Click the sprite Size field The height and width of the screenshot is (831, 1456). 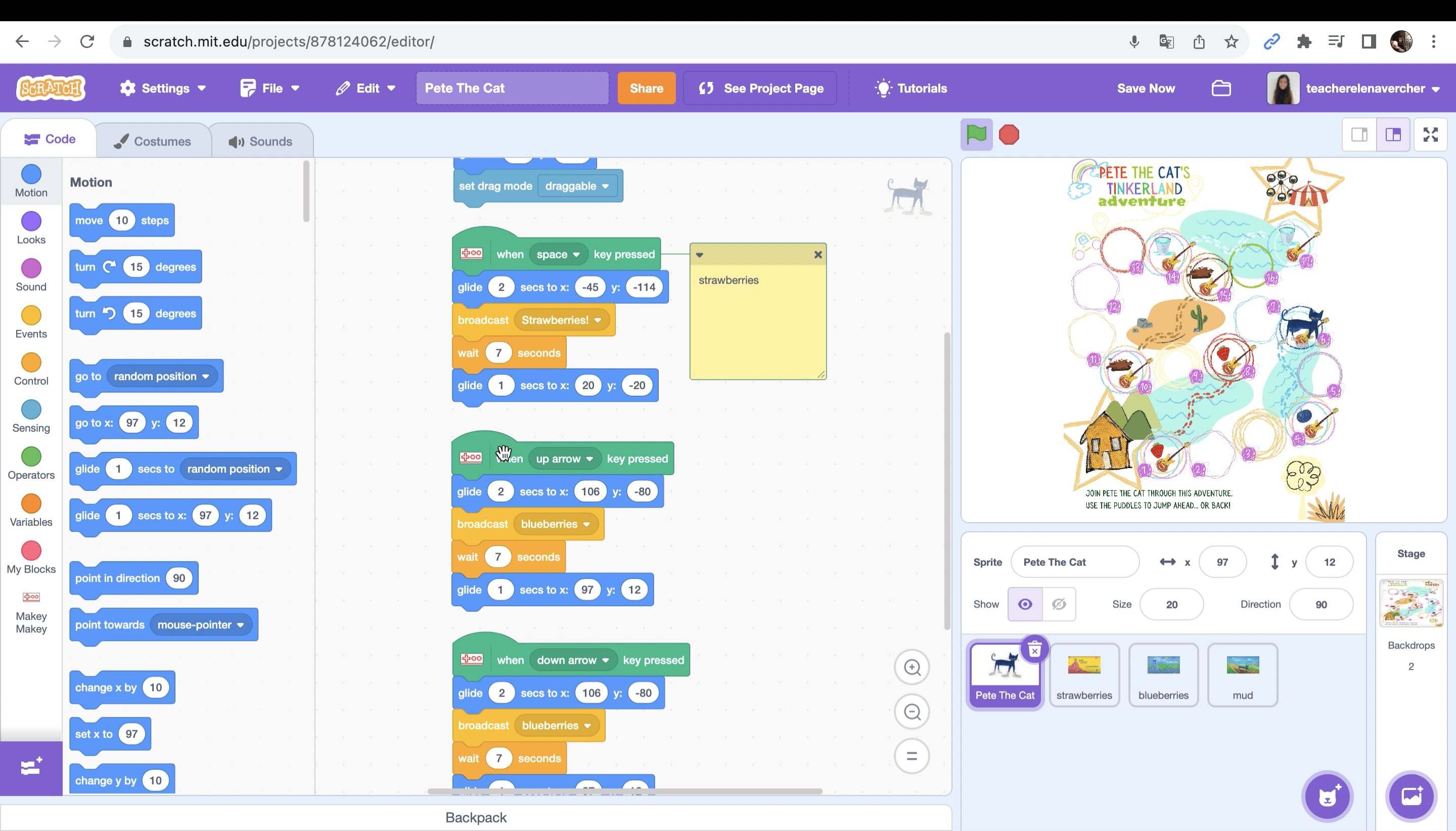coord(1171,605)
